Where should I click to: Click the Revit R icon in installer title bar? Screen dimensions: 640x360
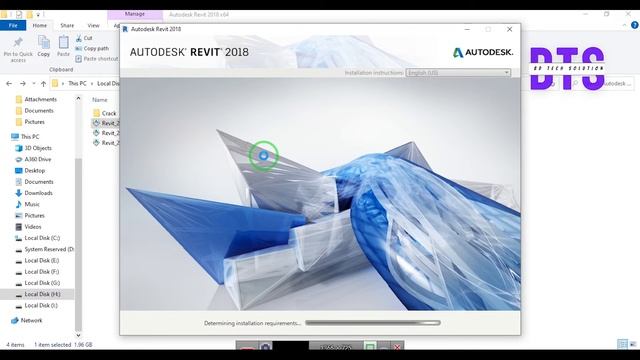click(125, 29)
